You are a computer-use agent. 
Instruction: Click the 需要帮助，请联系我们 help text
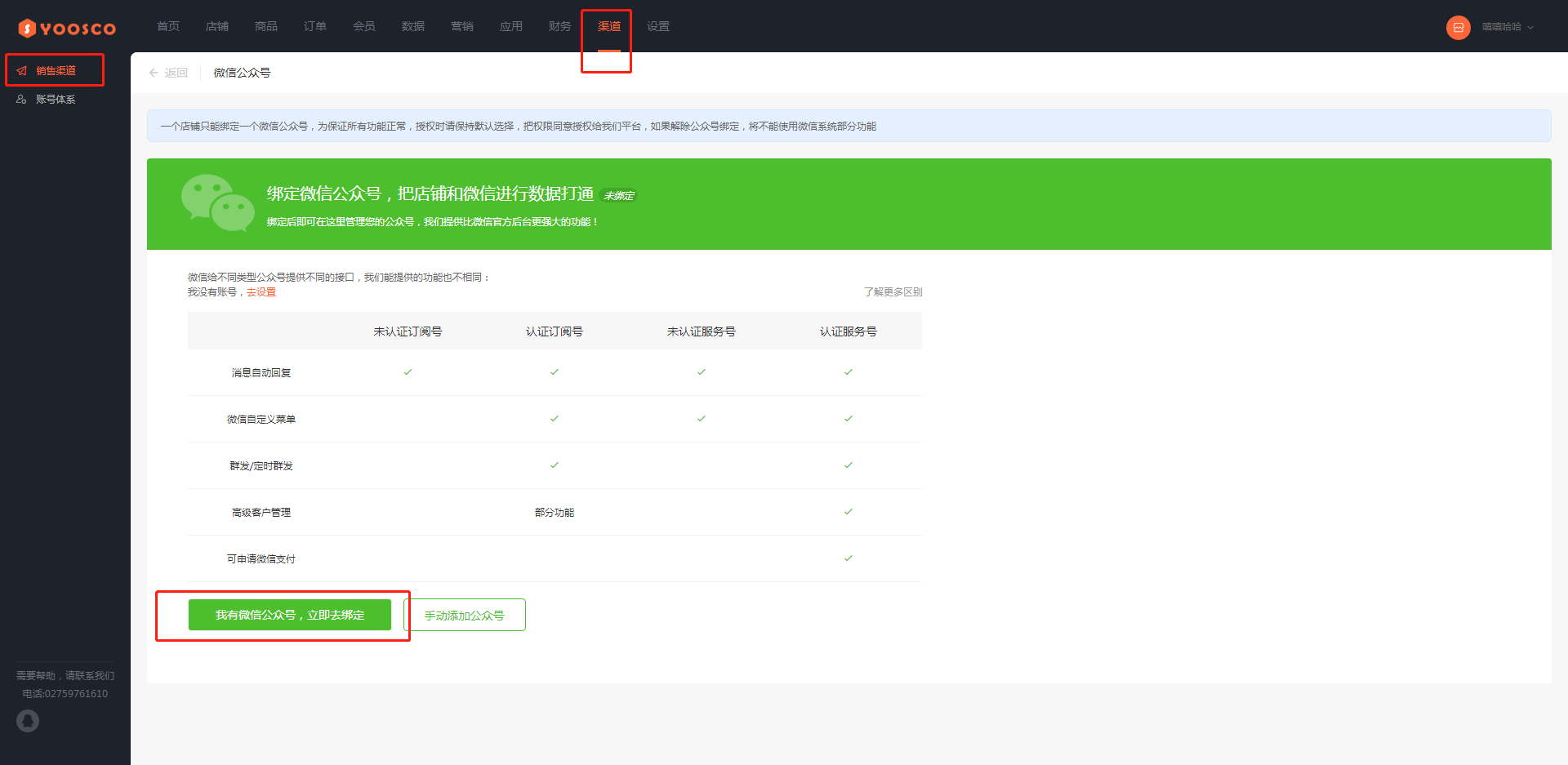coord(65,676)
